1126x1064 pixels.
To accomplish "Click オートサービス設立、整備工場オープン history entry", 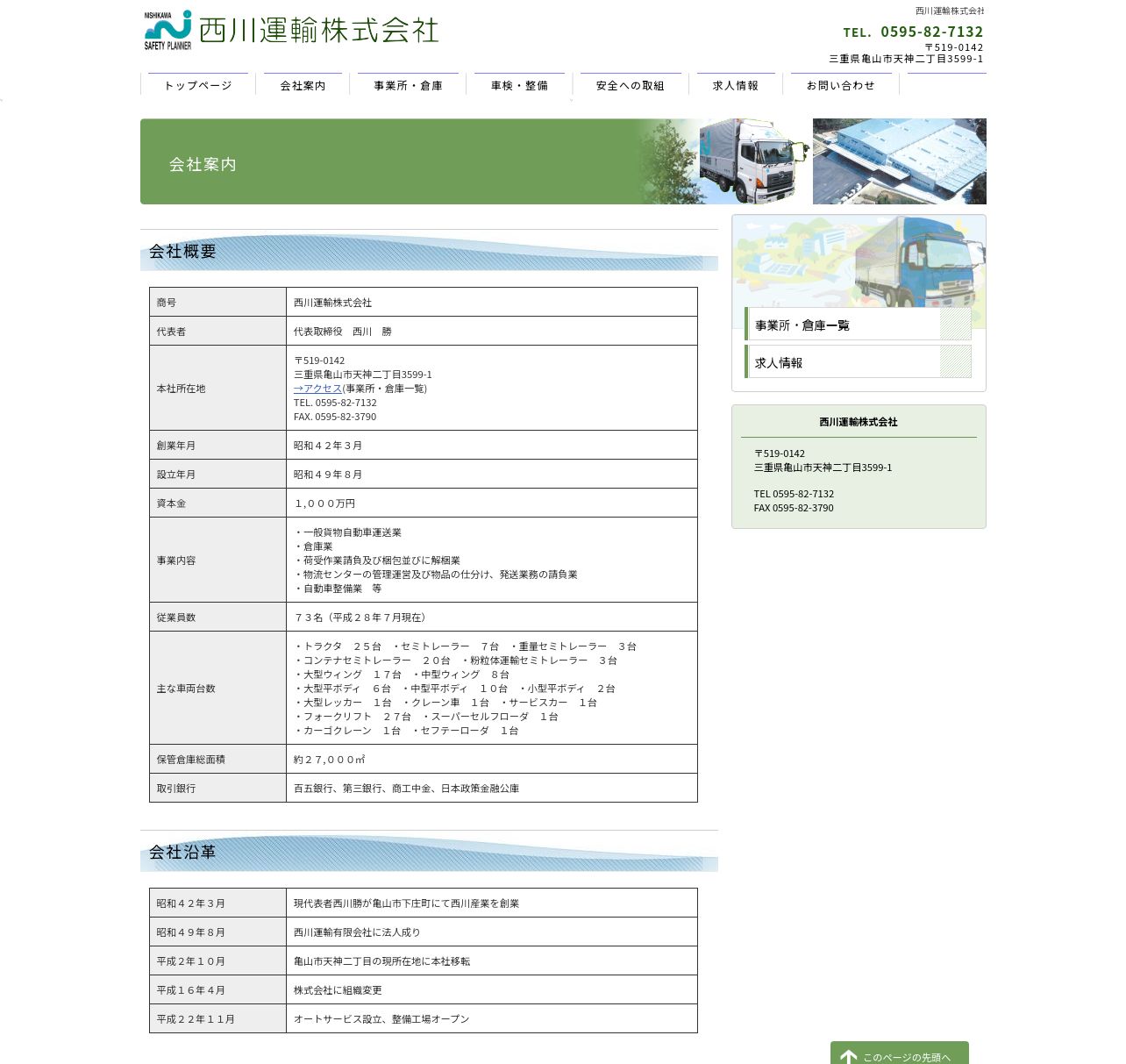I will (381, 1019).
